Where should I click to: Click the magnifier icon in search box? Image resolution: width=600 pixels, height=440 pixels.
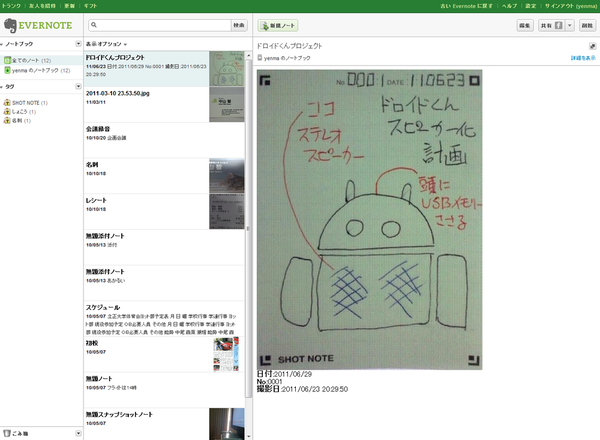click(94, 25)
